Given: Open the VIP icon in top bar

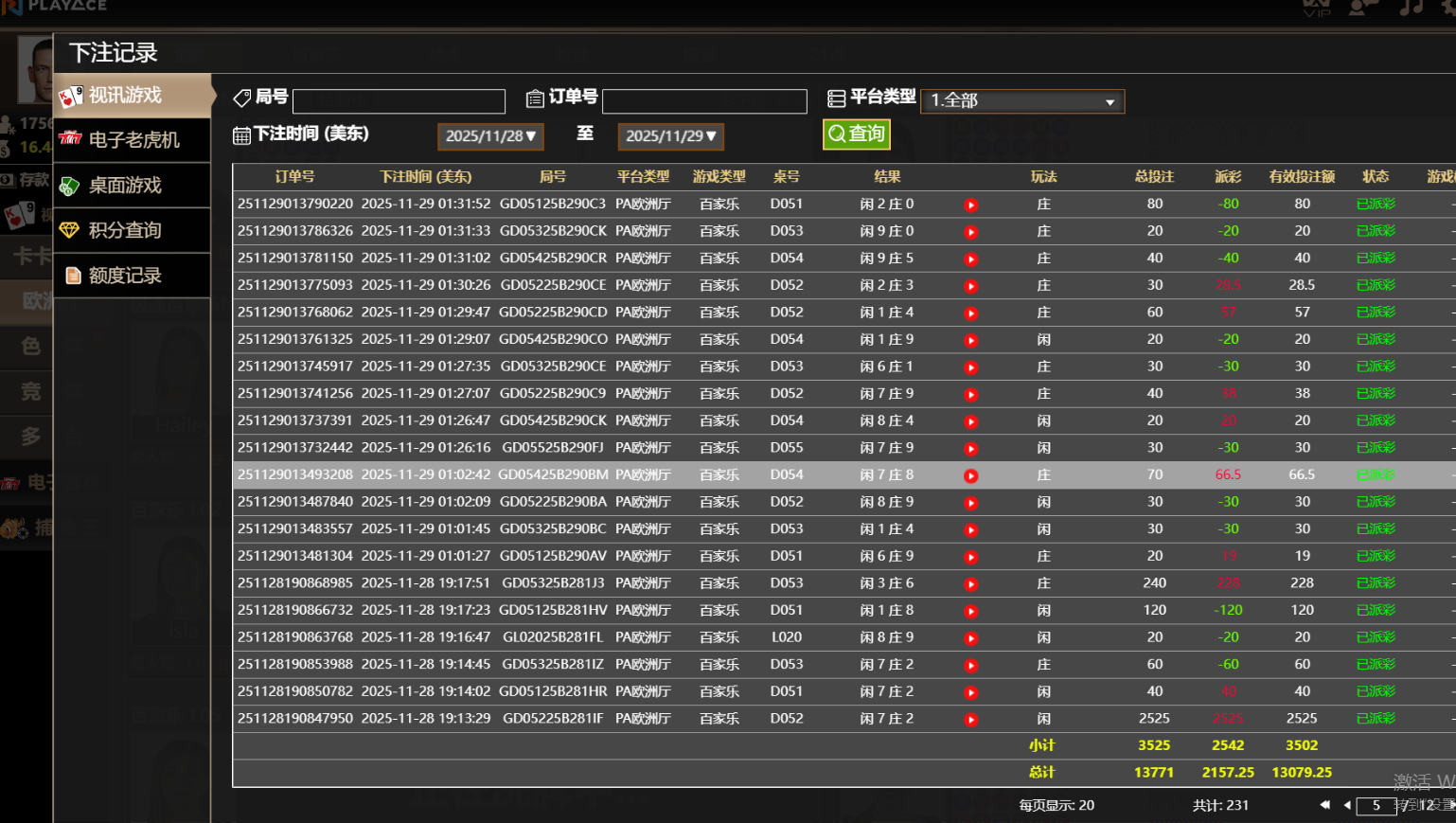Looking at the screenshot, I should pyautogui.click(x=1316, y=8).
